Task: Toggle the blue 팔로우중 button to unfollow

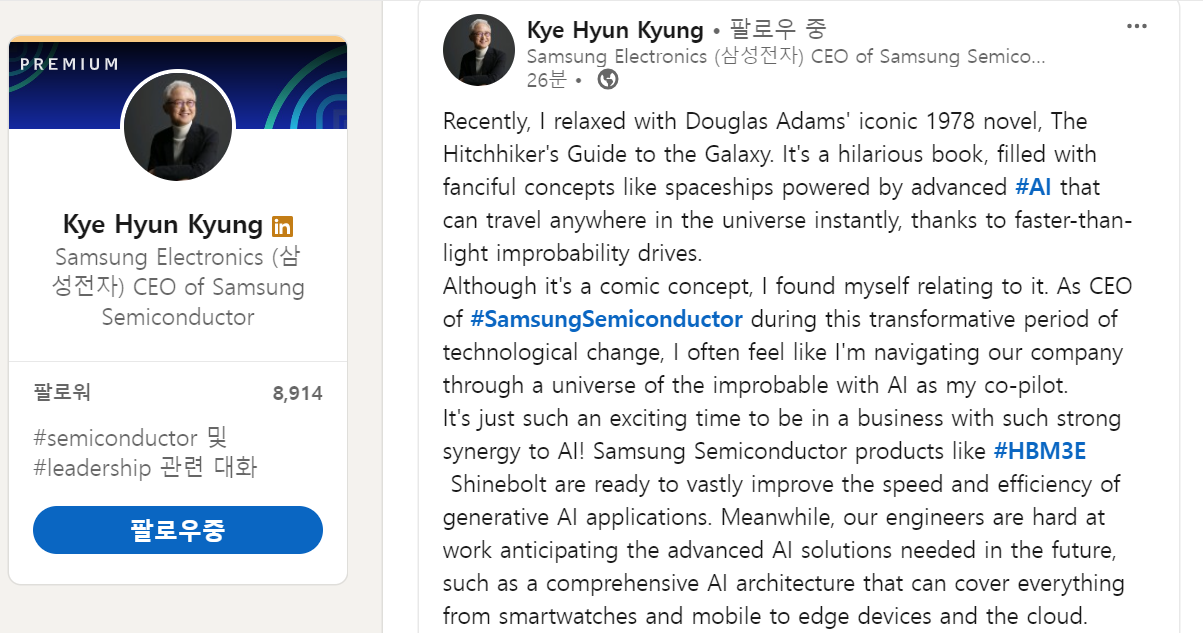Action: pyautogui.click(x=177, y=530)
